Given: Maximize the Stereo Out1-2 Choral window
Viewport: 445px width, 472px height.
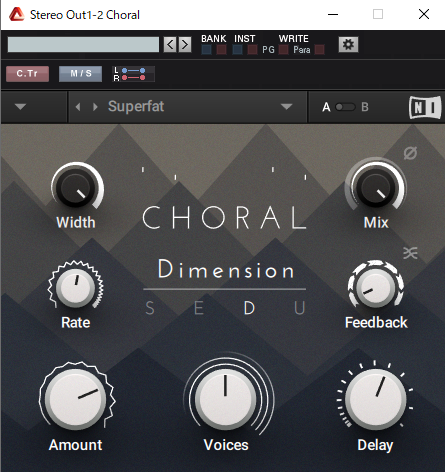Looking at the screenshot, I should click(378, 14).
